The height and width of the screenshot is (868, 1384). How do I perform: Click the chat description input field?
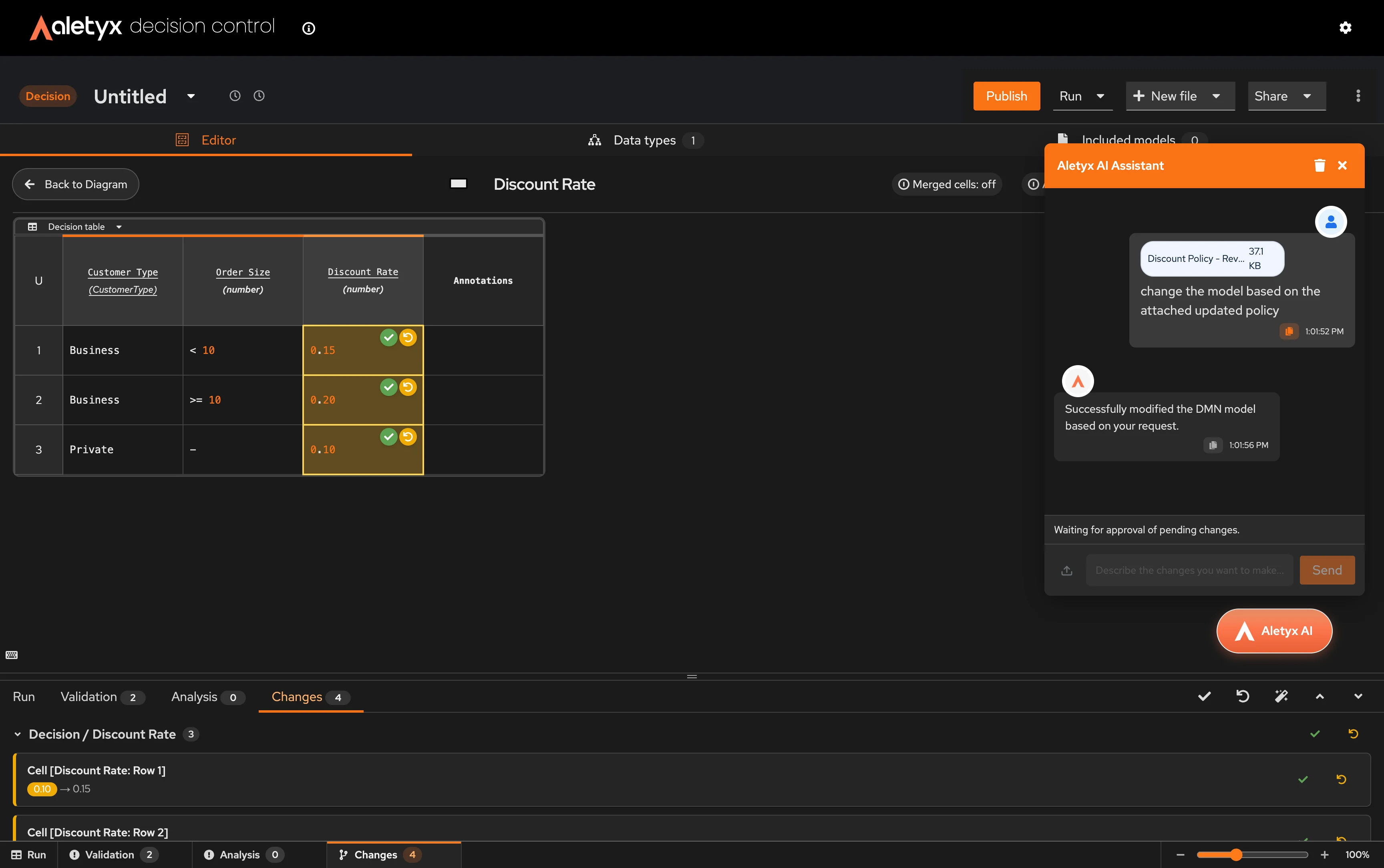pyautogui.click(x=1189, y=570)
